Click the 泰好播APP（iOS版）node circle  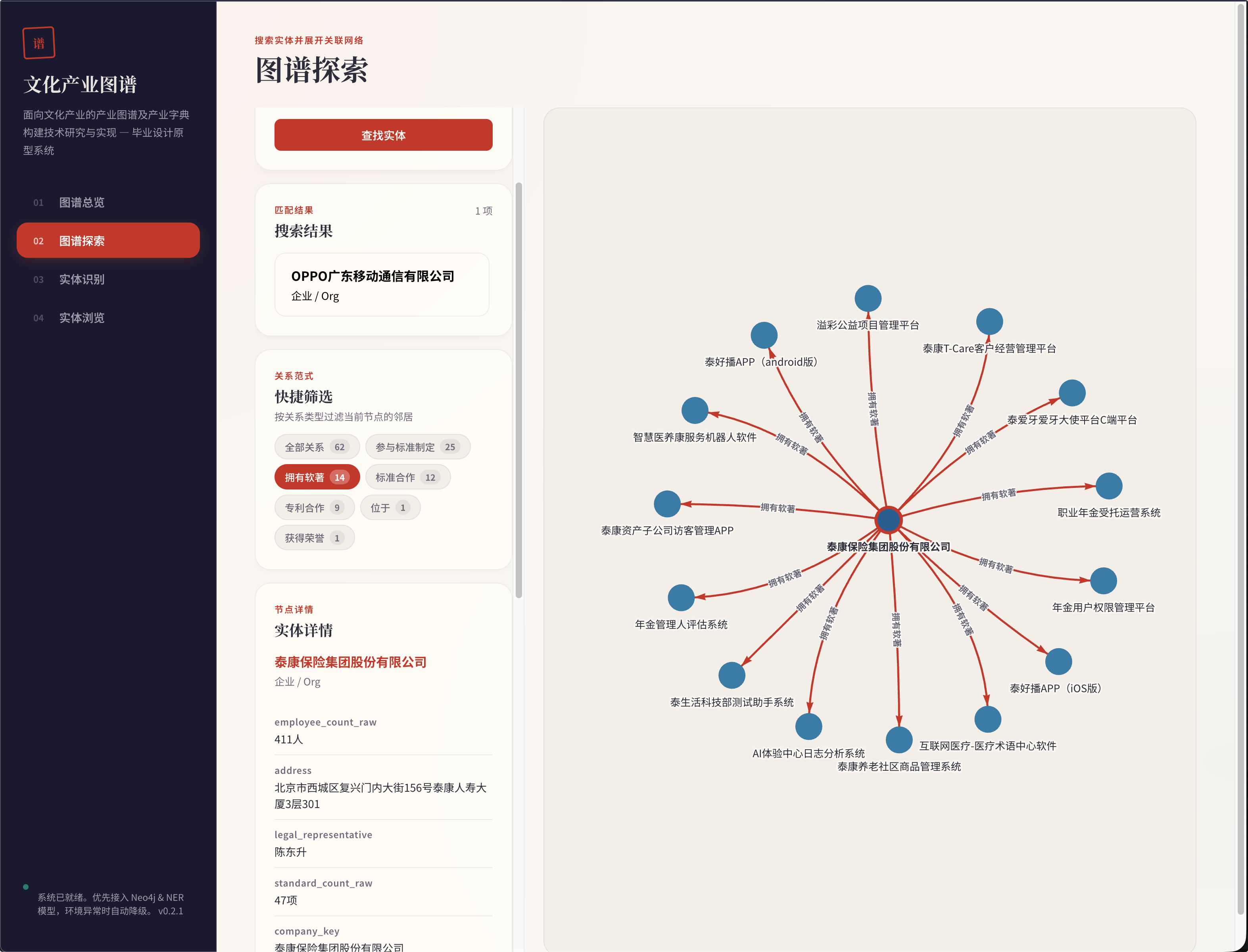click(1058, 661)
